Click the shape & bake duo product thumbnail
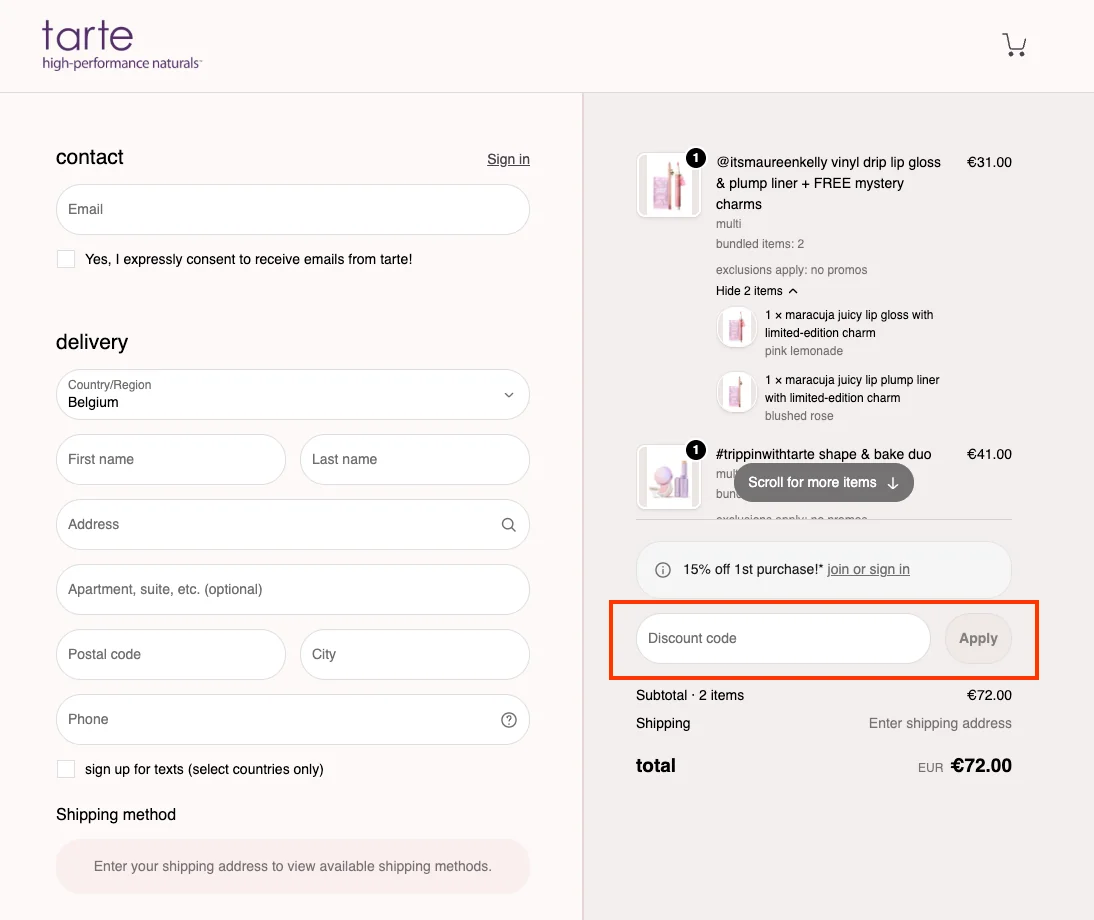Viewport: 1094px width, 920px height. click(668, 477)
